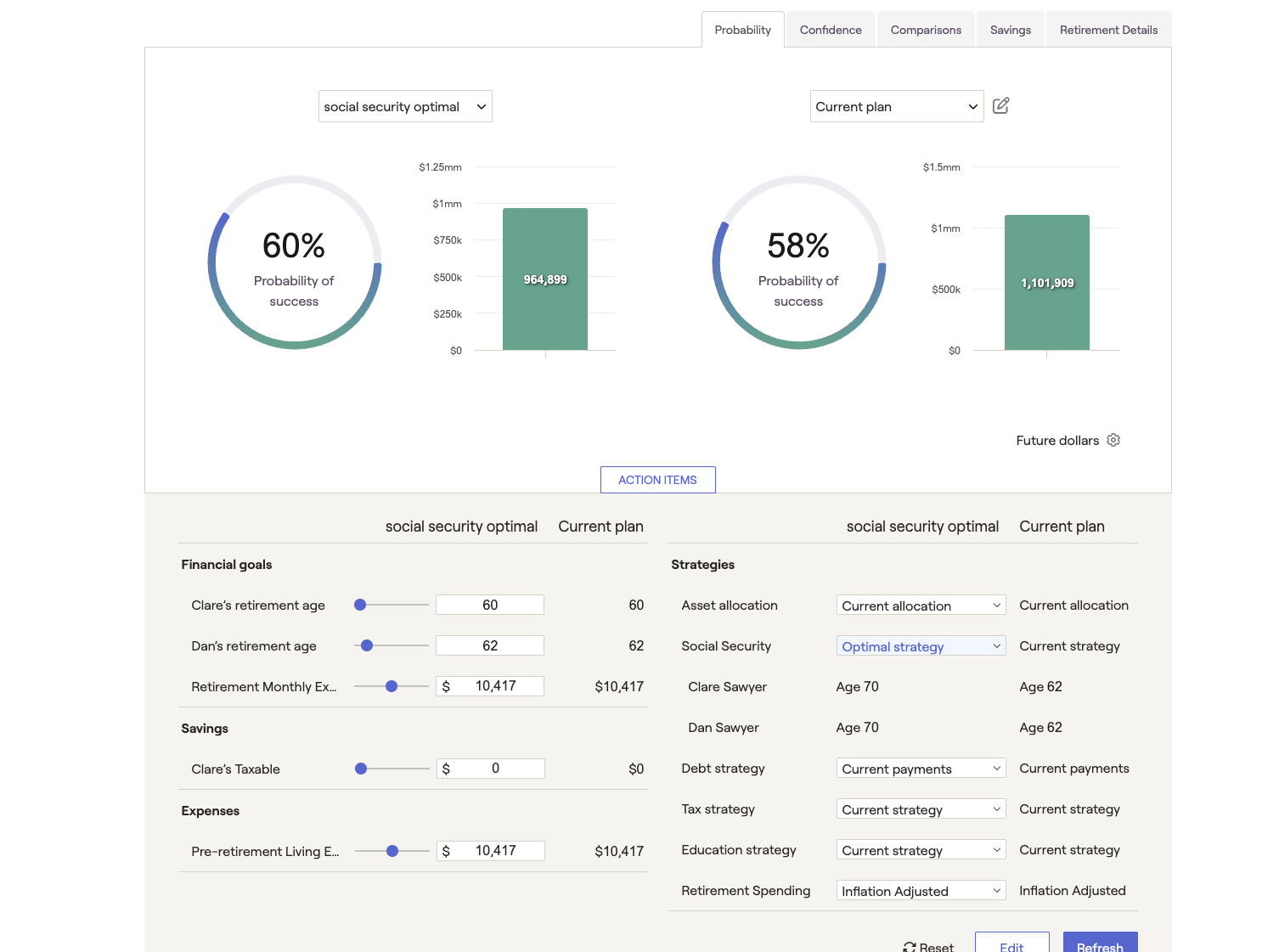Viewport: 1279px width, 952px height.
Task: Click Clare's retirement age input field
Action: 490,605
